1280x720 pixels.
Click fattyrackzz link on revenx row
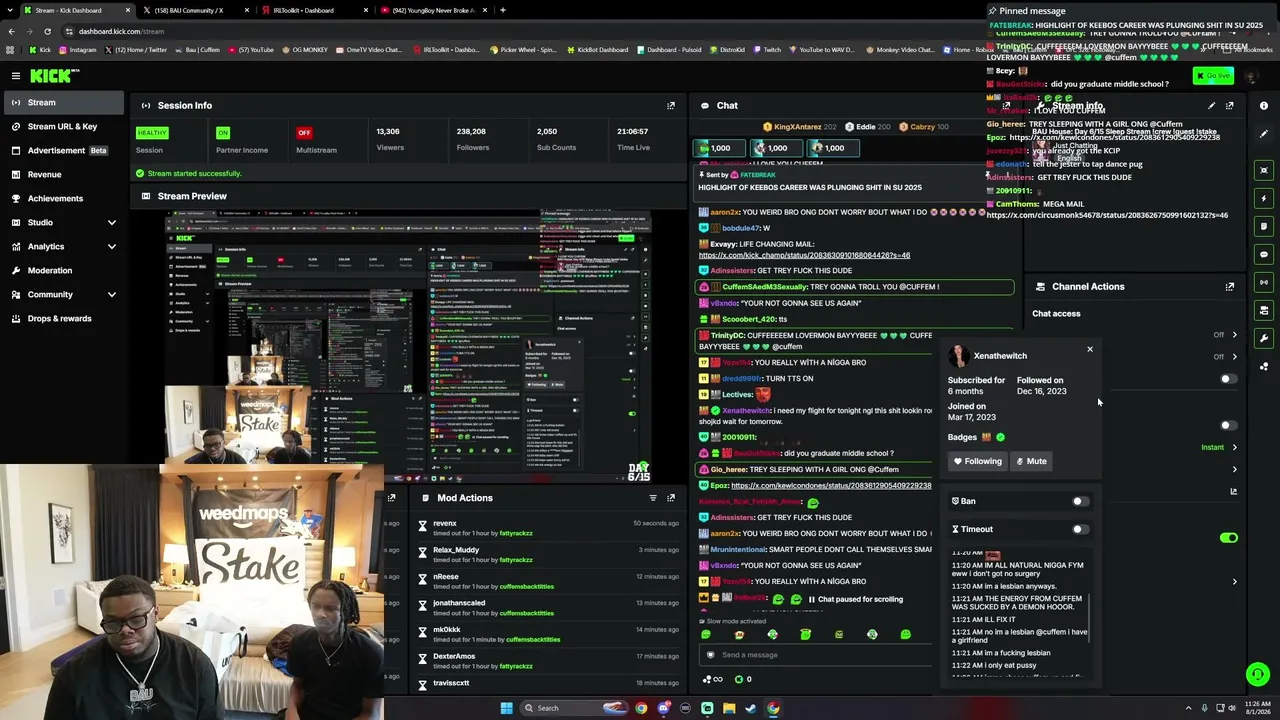(x=516, y=533)
